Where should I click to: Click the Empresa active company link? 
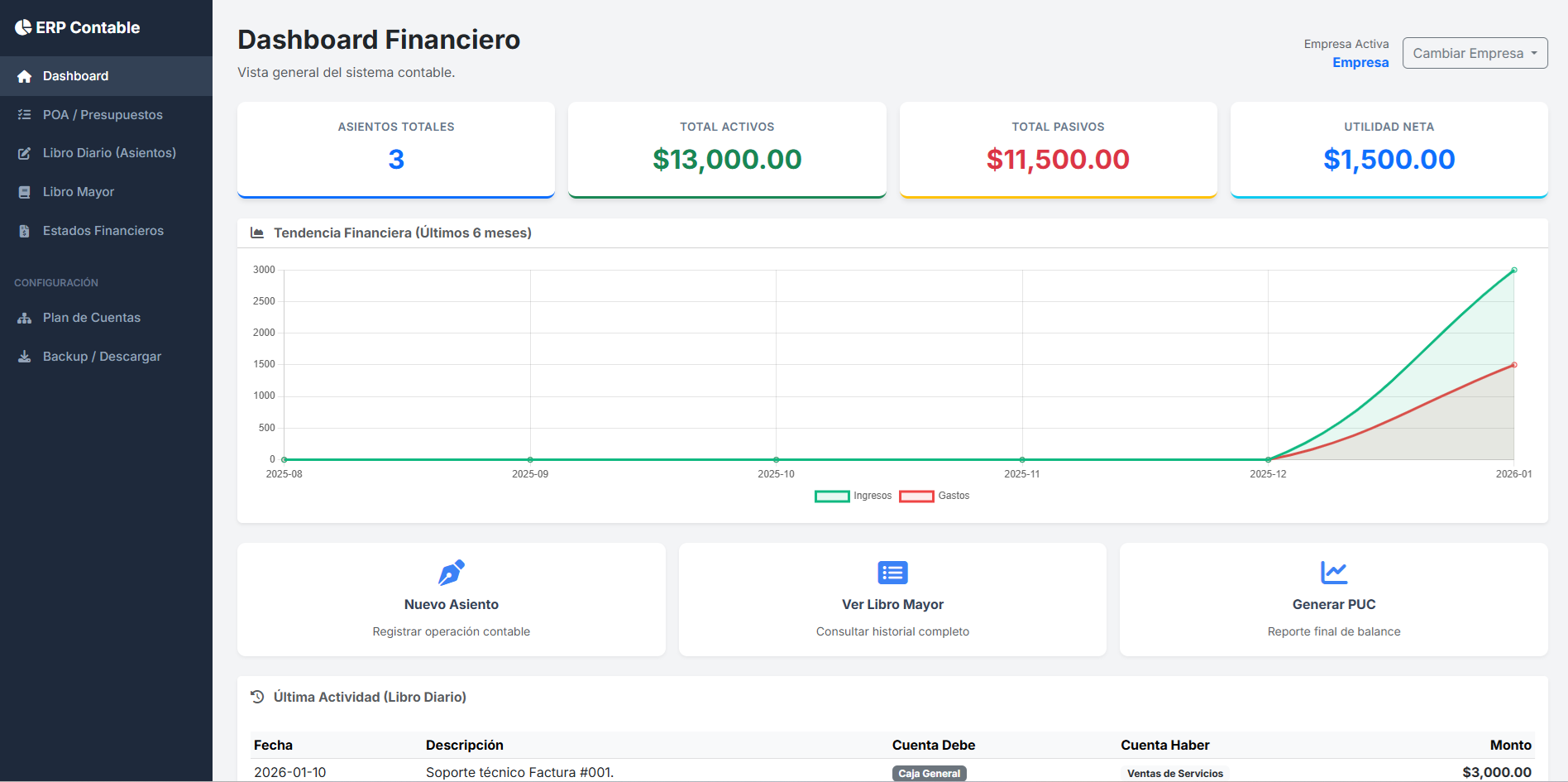pos(1360,63)
